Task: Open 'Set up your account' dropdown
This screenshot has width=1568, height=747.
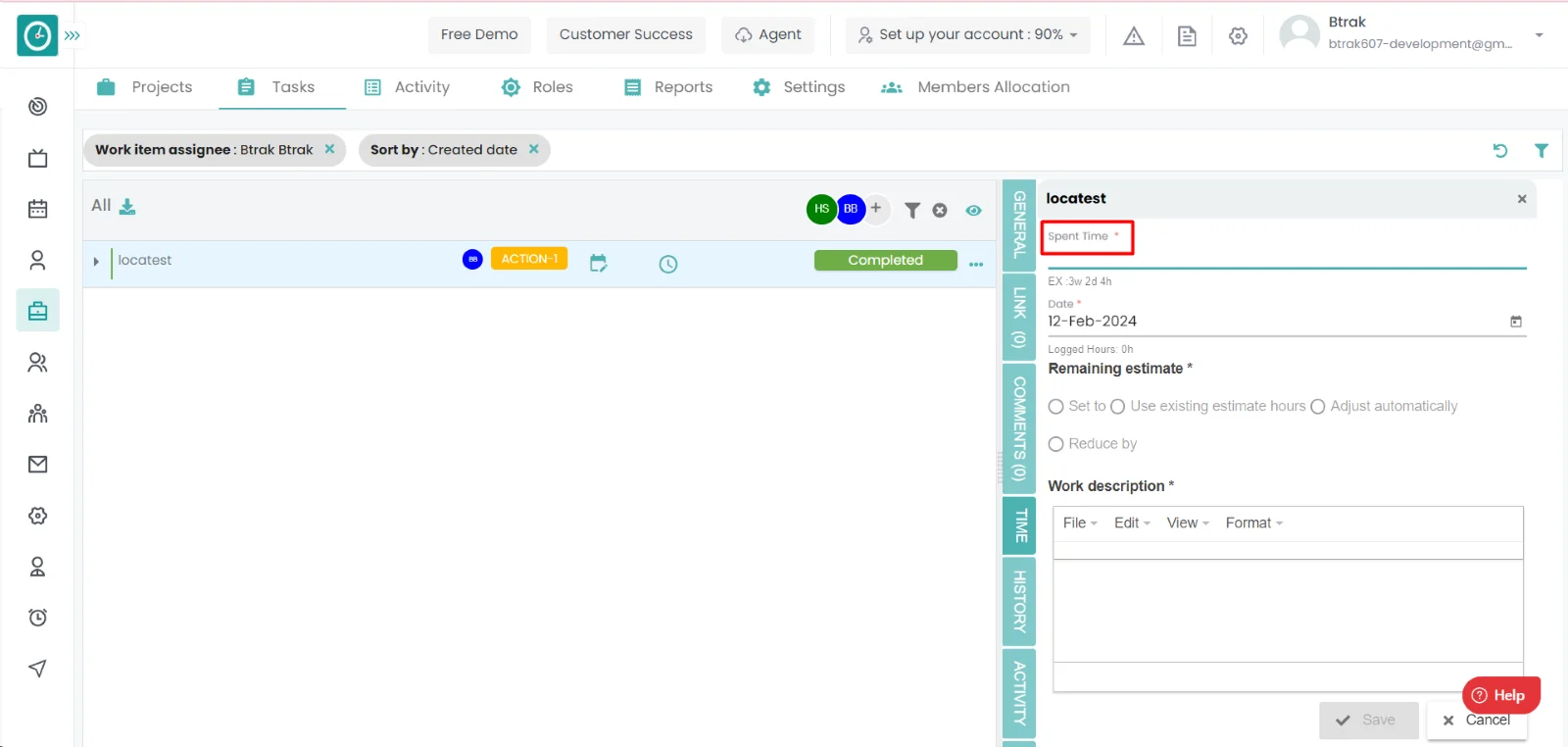Action: tap(967, 34)
